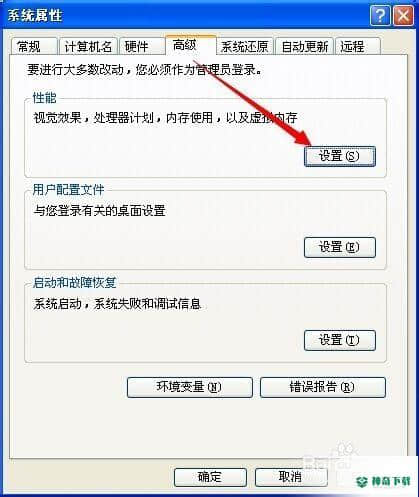Click the active 高级 tab
The height and width of the screenshot is (497, 419).
coord(191,45)
